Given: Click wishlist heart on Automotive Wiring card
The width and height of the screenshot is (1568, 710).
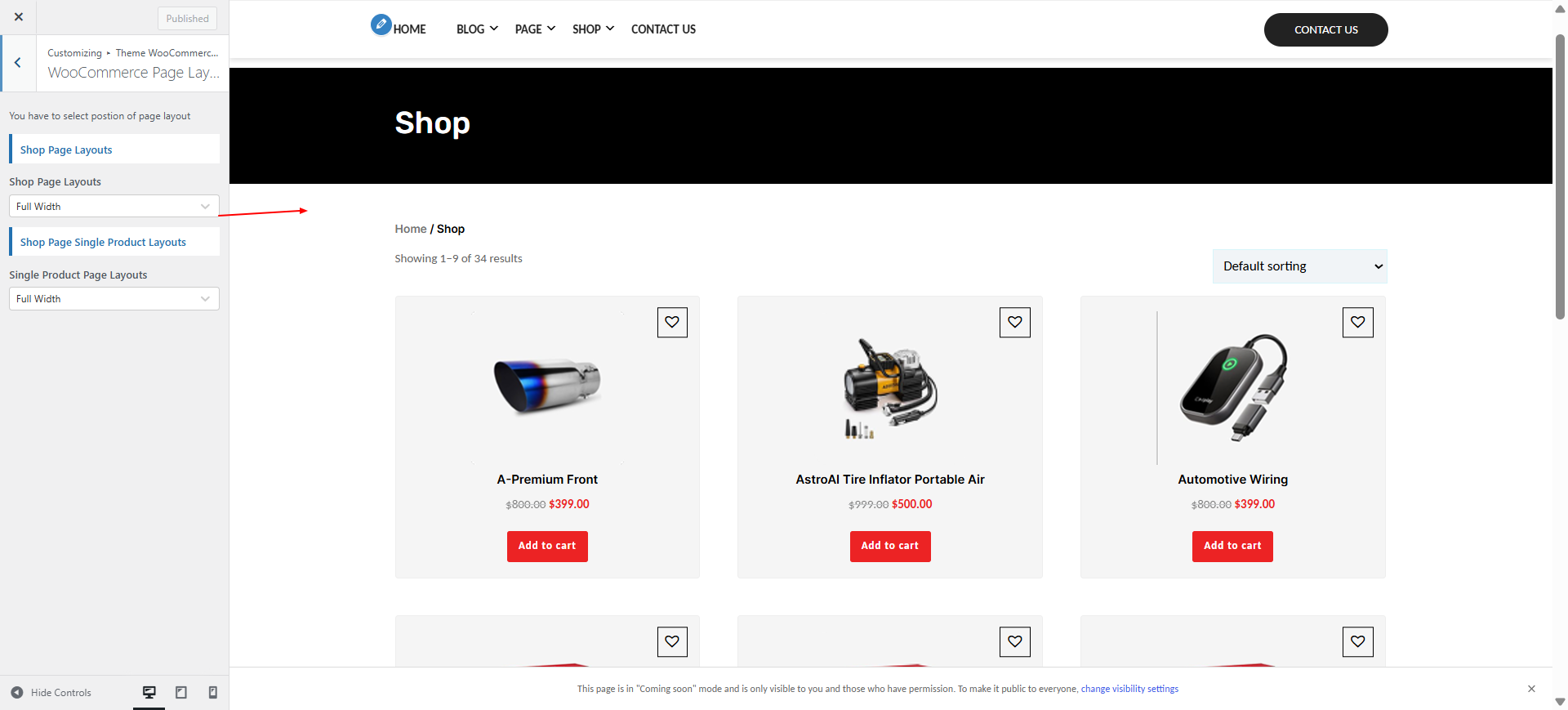Looking at the screenshot, I should pos(1358,322).
